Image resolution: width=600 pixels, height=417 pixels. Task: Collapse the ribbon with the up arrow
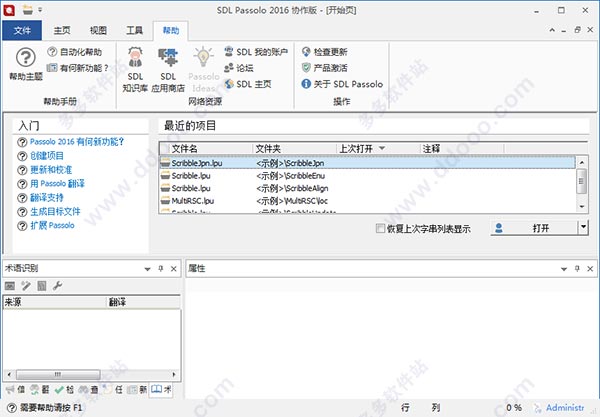tap(552, 30)
